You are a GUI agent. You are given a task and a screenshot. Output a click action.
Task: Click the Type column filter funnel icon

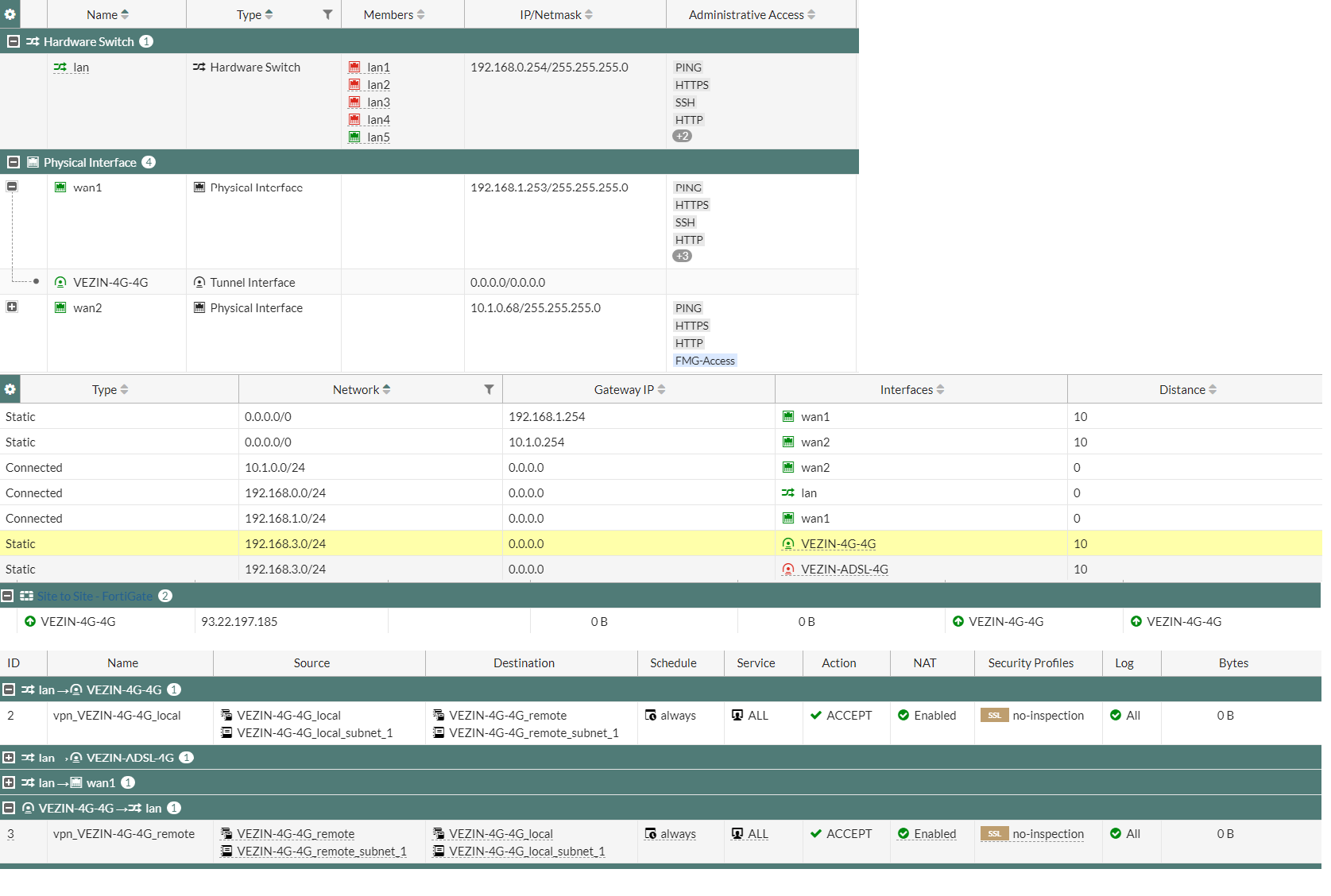327,14
